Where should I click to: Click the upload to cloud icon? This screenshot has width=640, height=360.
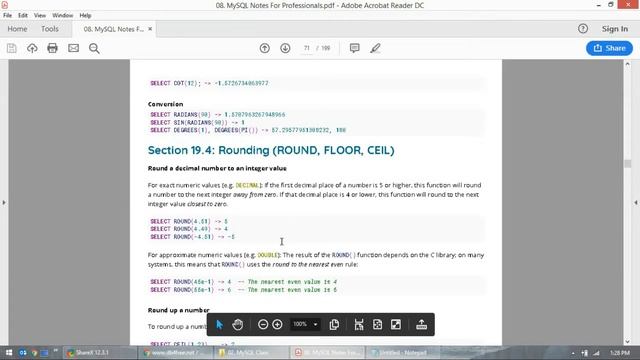32,48
